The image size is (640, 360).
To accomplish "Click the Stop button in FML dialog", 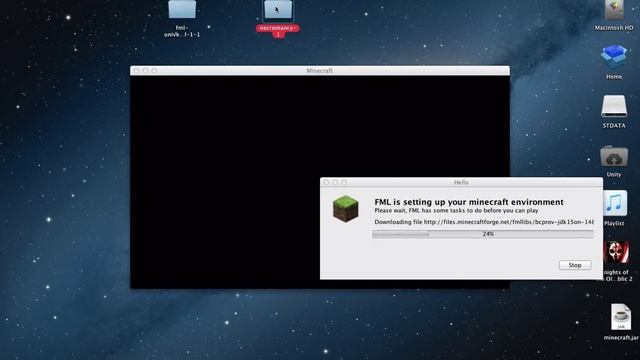I will pos(575,265).
